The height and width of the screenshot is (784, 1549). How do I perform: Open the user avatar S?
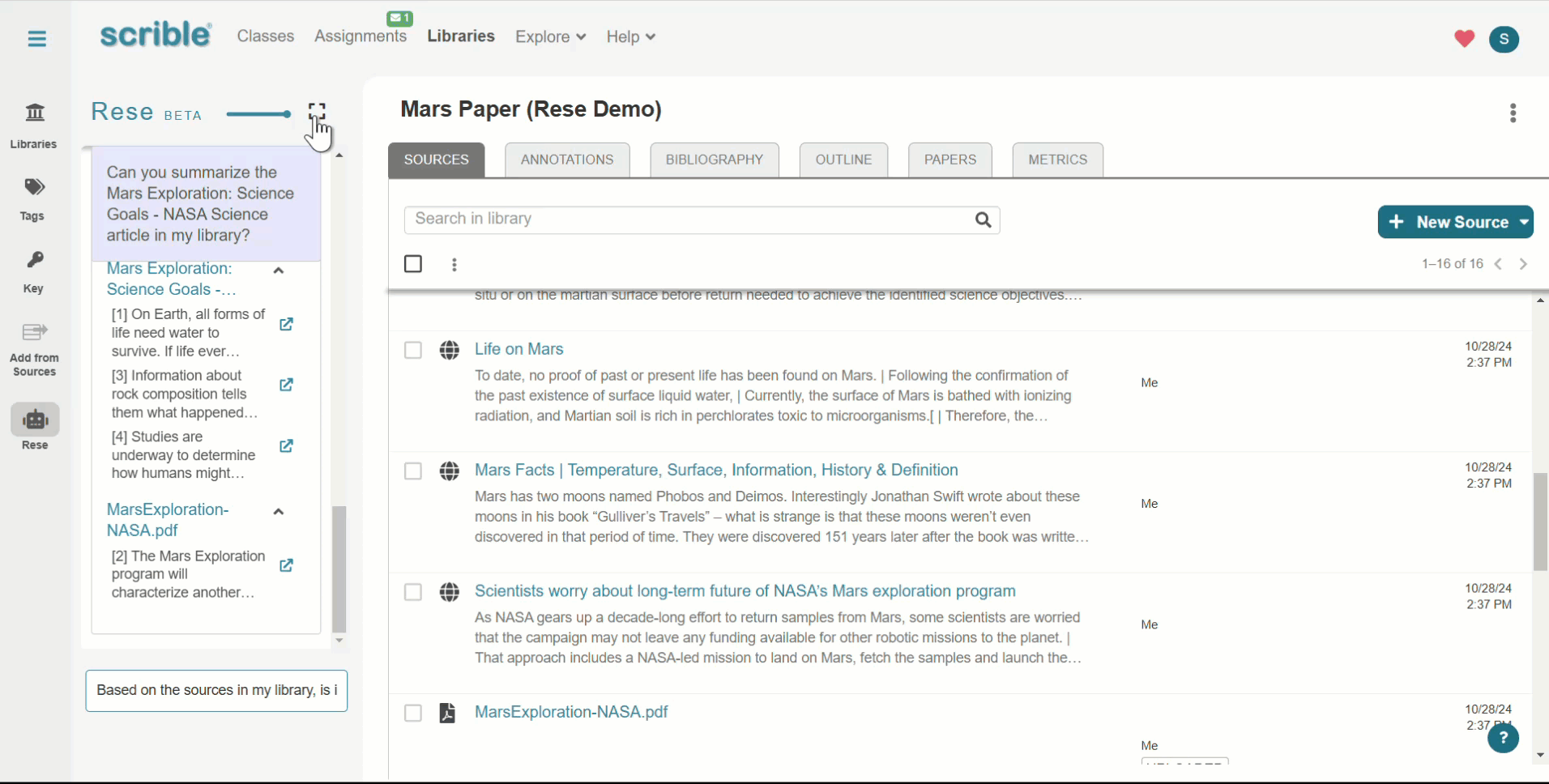point(1504,39)
